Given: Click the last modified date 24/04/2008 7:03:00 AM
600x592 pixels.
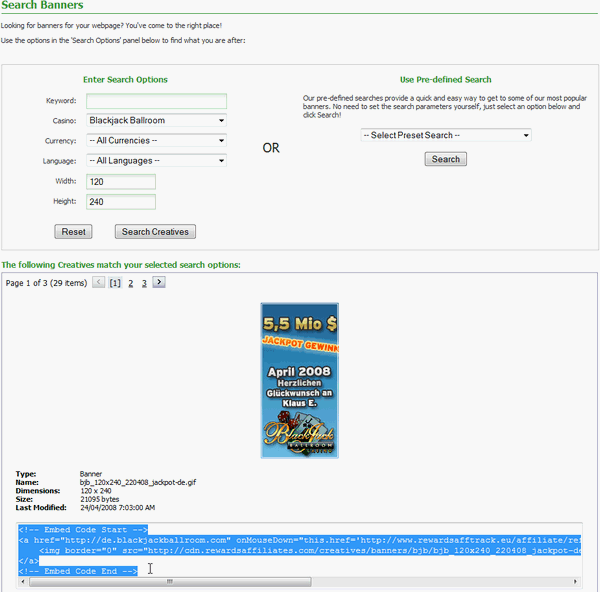Looking at the screenshot, I should [117, 507].
